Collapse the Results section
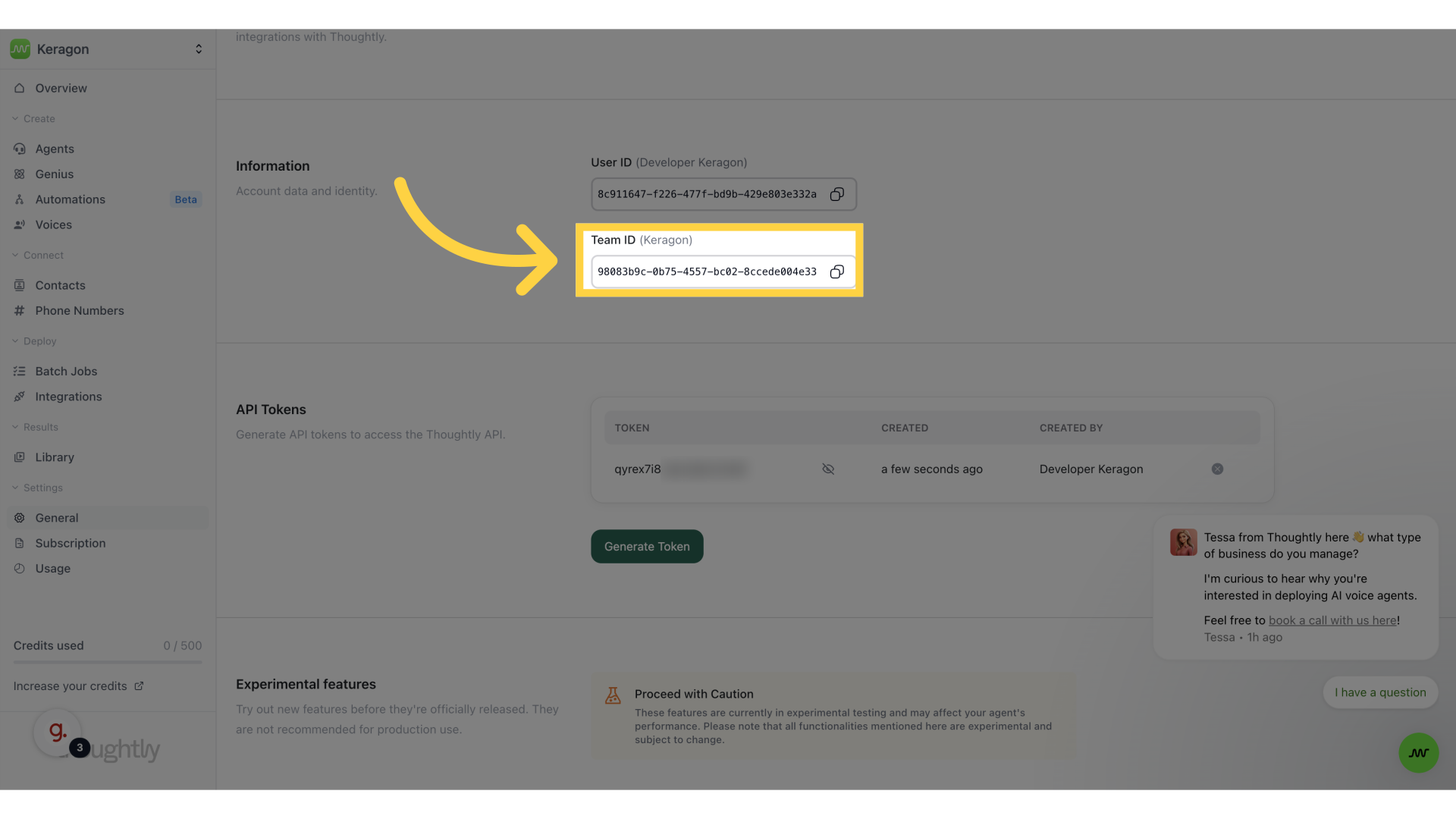Image resolution: width=1456 pixels, height=819 pixels. (x=35, y=427)
